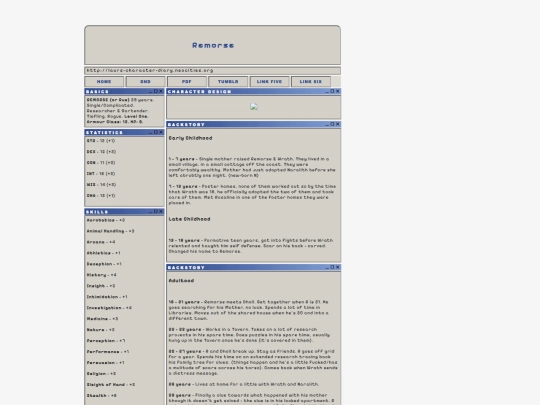Minimize icon on Adulthood BACKSTORY panel
Image resolution: width=540 pixels, height=405 pixels.
click(327, 267)
